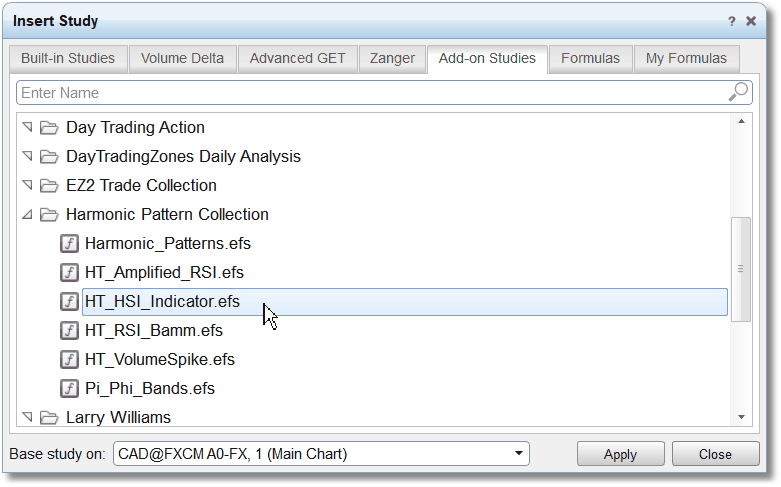Switch to the Built-in Studies tab

point(68,58)
